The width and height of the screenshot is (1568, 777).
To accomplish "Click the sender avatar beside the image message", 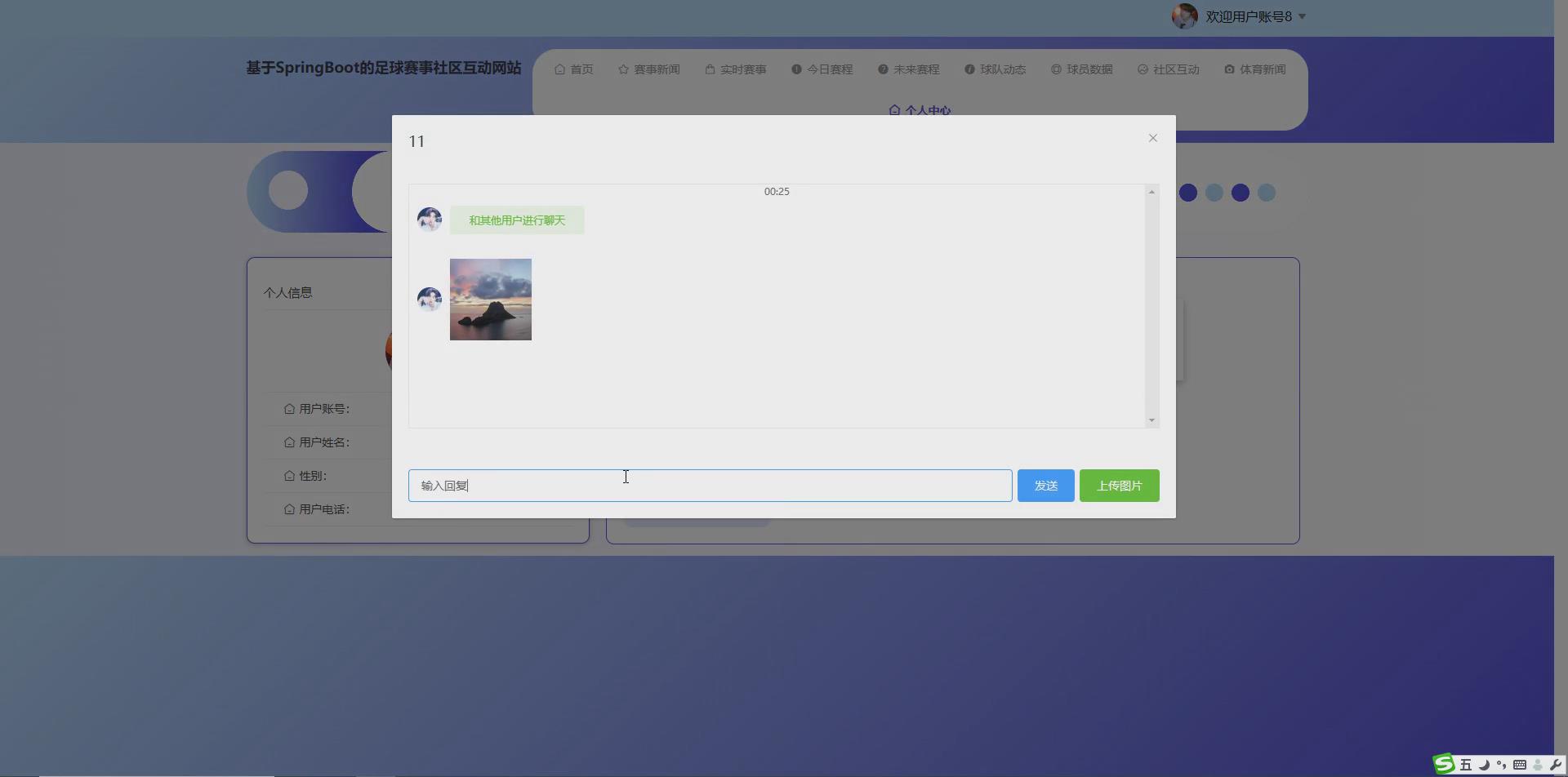I will pos(430,299).
